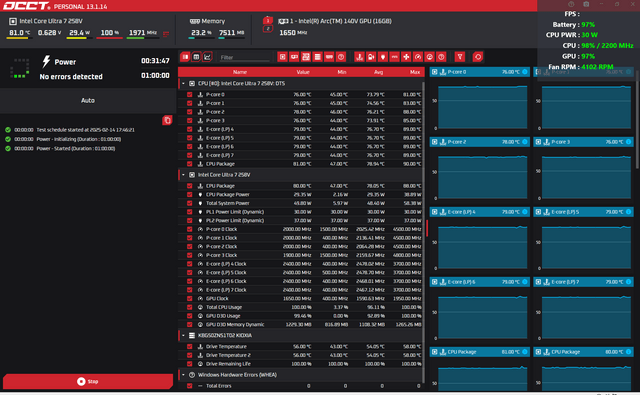640x395 pixels.
Task: Toggle the temperature readings filter icon
Action: click(359, 57)
